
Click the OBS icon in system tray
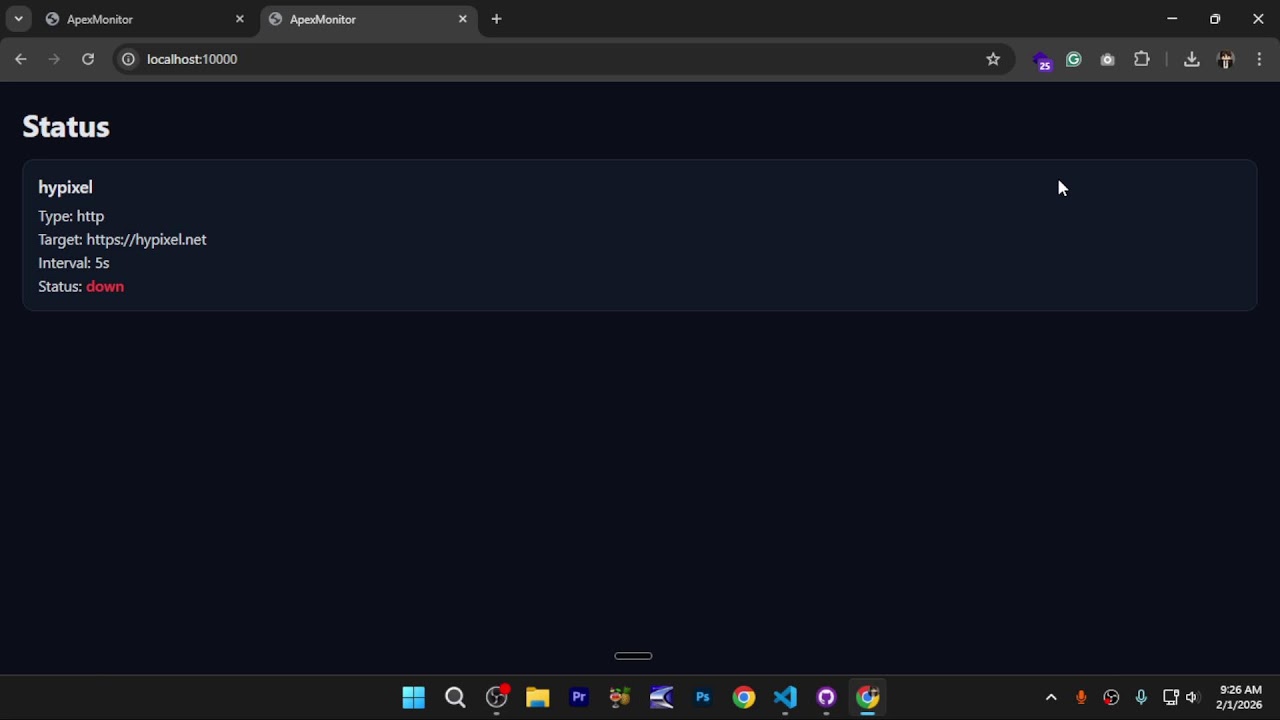tap(1111, 698)
